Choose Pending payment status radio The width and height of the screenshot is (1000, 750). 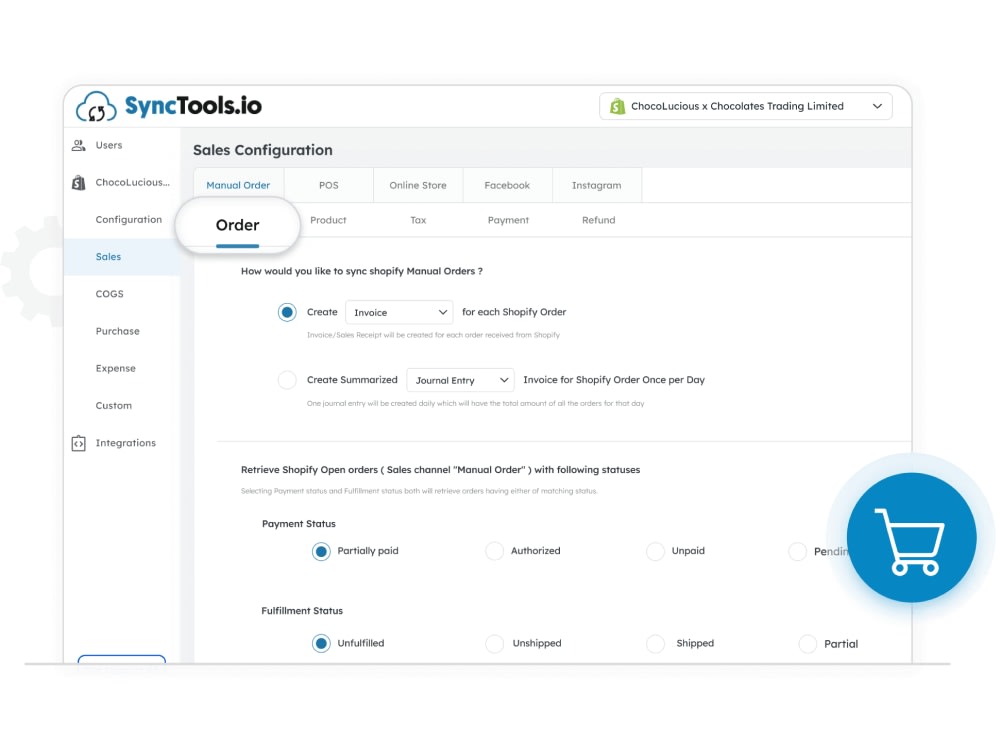[797, 552]
